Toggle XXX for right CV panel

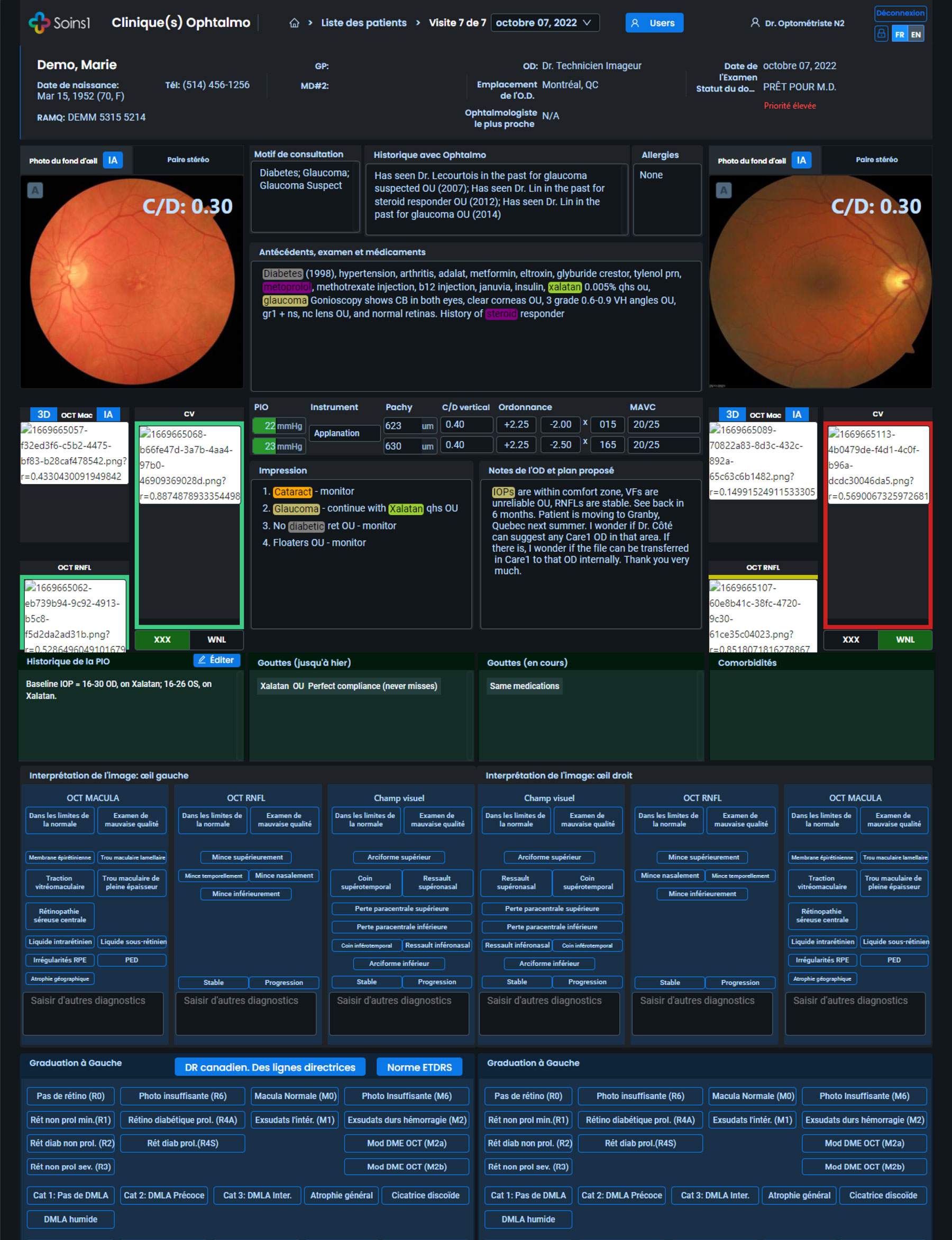click(x=850, y=639)
